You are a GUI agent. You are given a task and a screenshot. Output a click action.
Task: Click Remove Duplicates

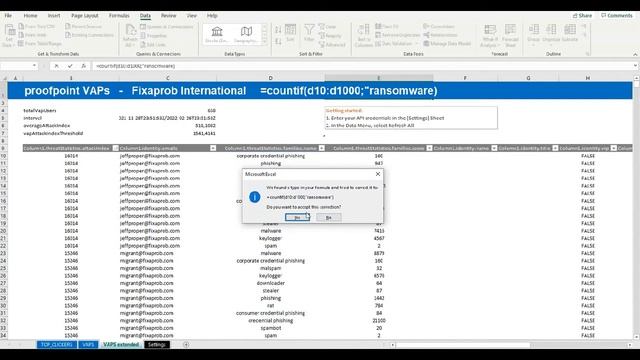tap(398, 35)
